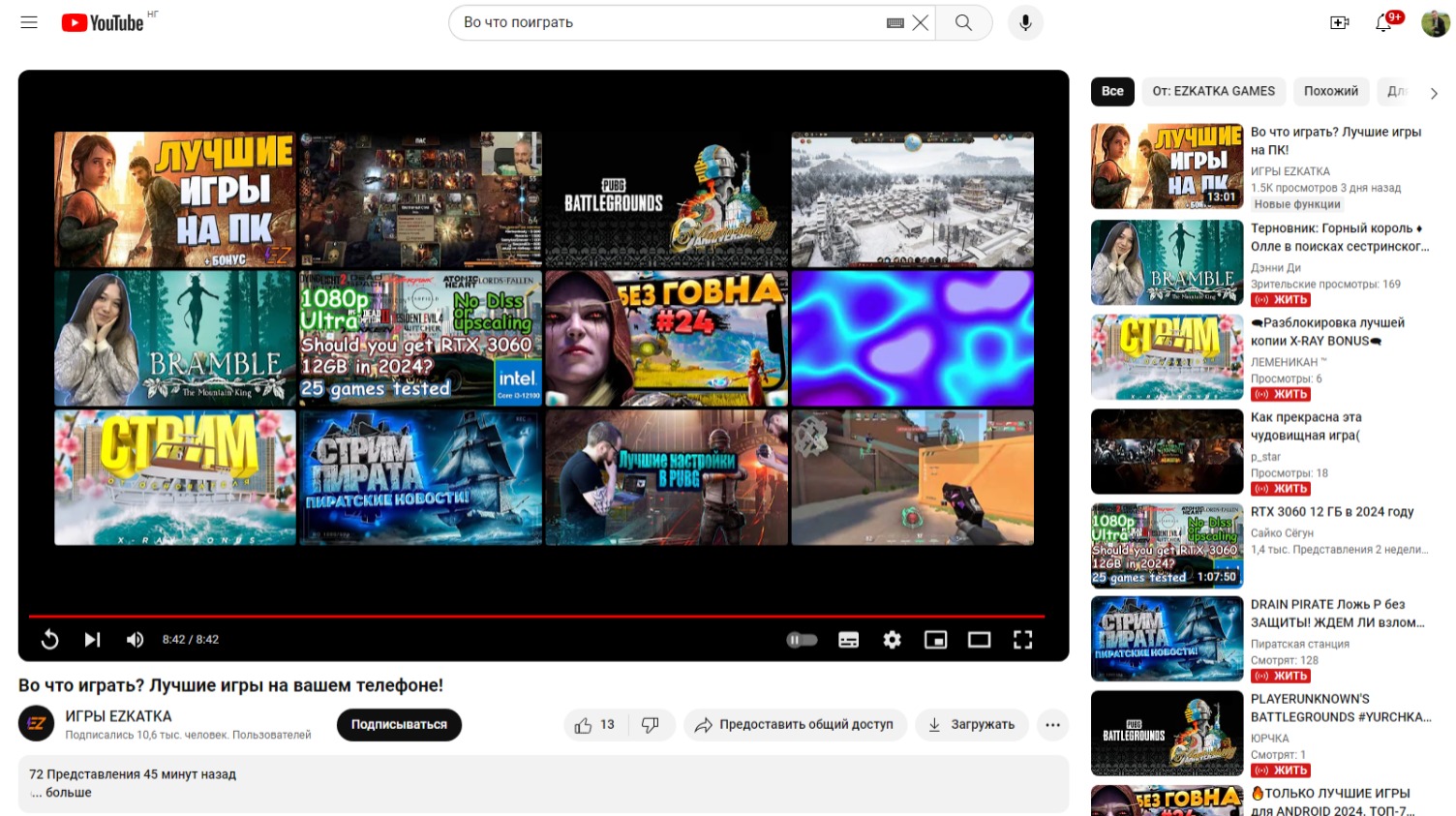Click Предоставить общий доступ button
The width and height of the screenshot is (1456, 816).
click(795, 724)
